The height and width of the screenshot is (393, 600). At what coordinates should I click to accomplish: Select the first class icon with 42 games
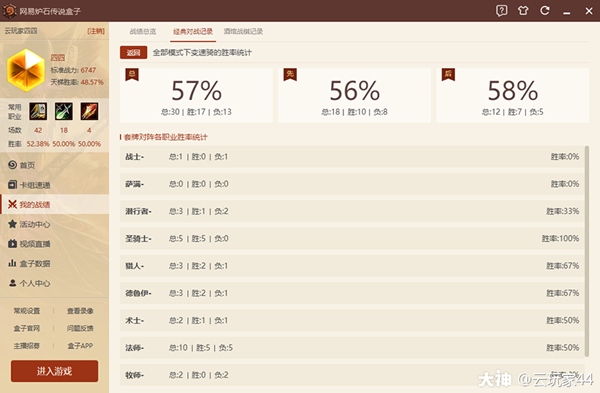38,111
